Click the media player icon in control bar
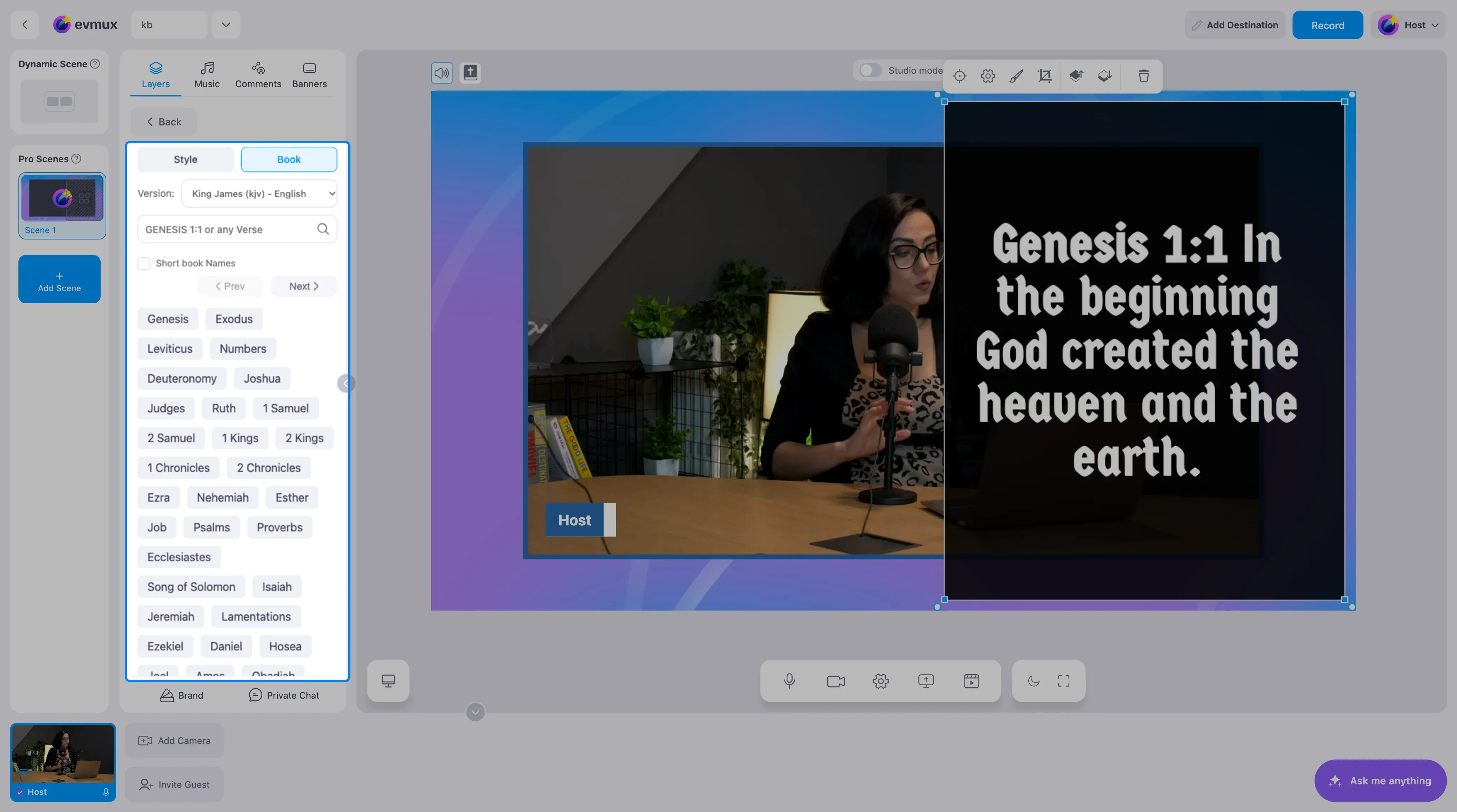The width and height of the screenshot is (1457, 812). pos(971,681)
